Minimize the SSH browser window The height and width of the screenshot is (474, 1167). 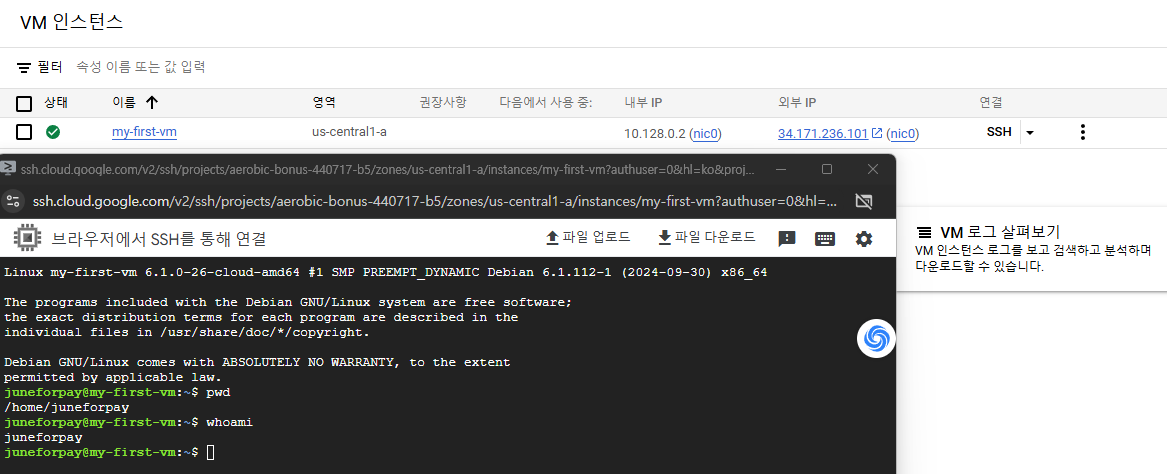pos(779,169)
